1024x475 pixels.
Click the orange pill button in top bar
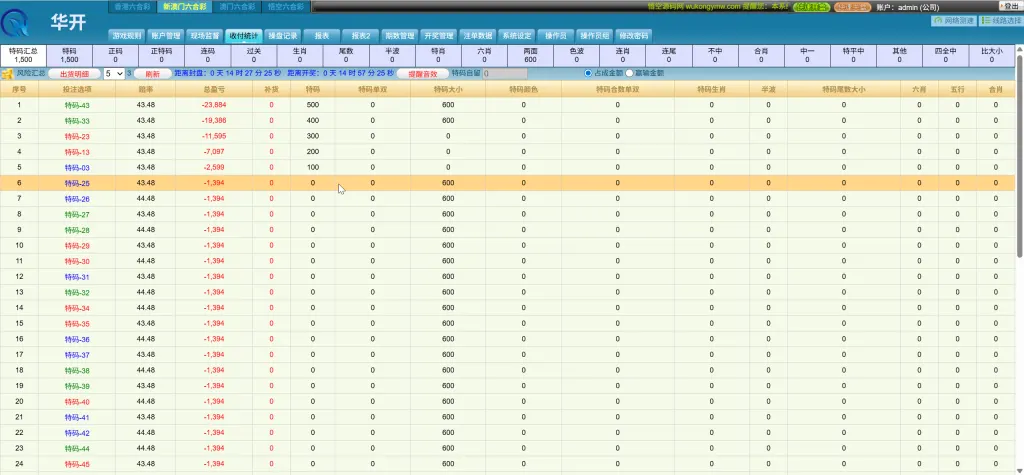point(852,7)
